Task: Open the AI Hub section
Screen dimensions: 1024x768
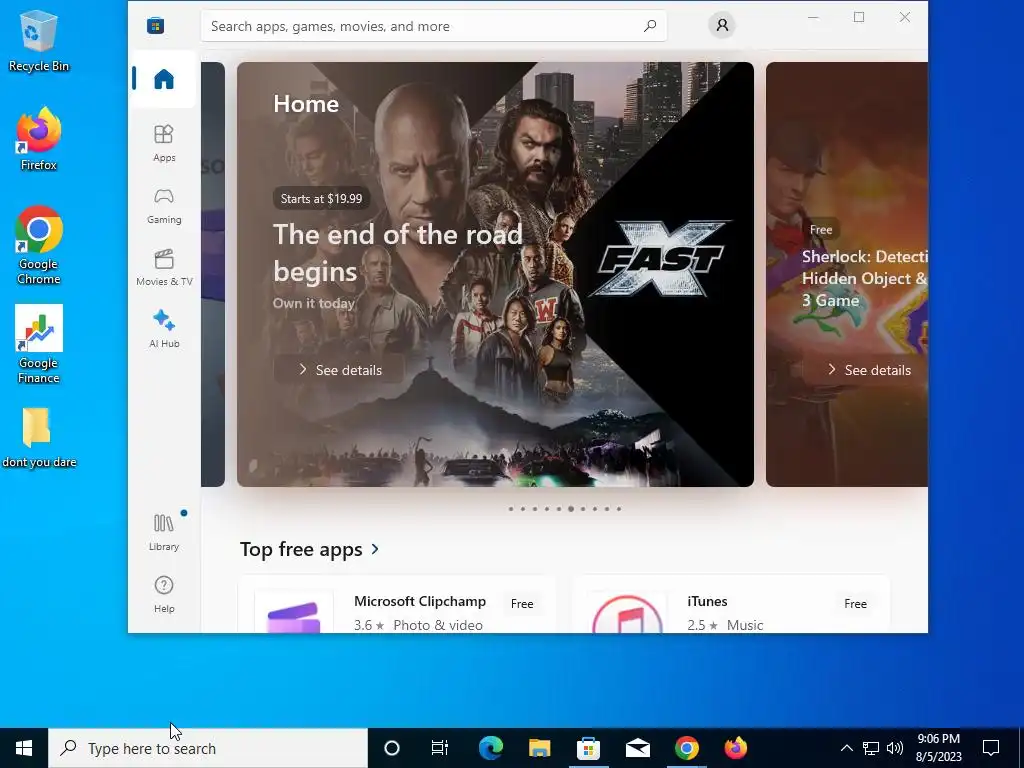Action: tap(164, 329)
